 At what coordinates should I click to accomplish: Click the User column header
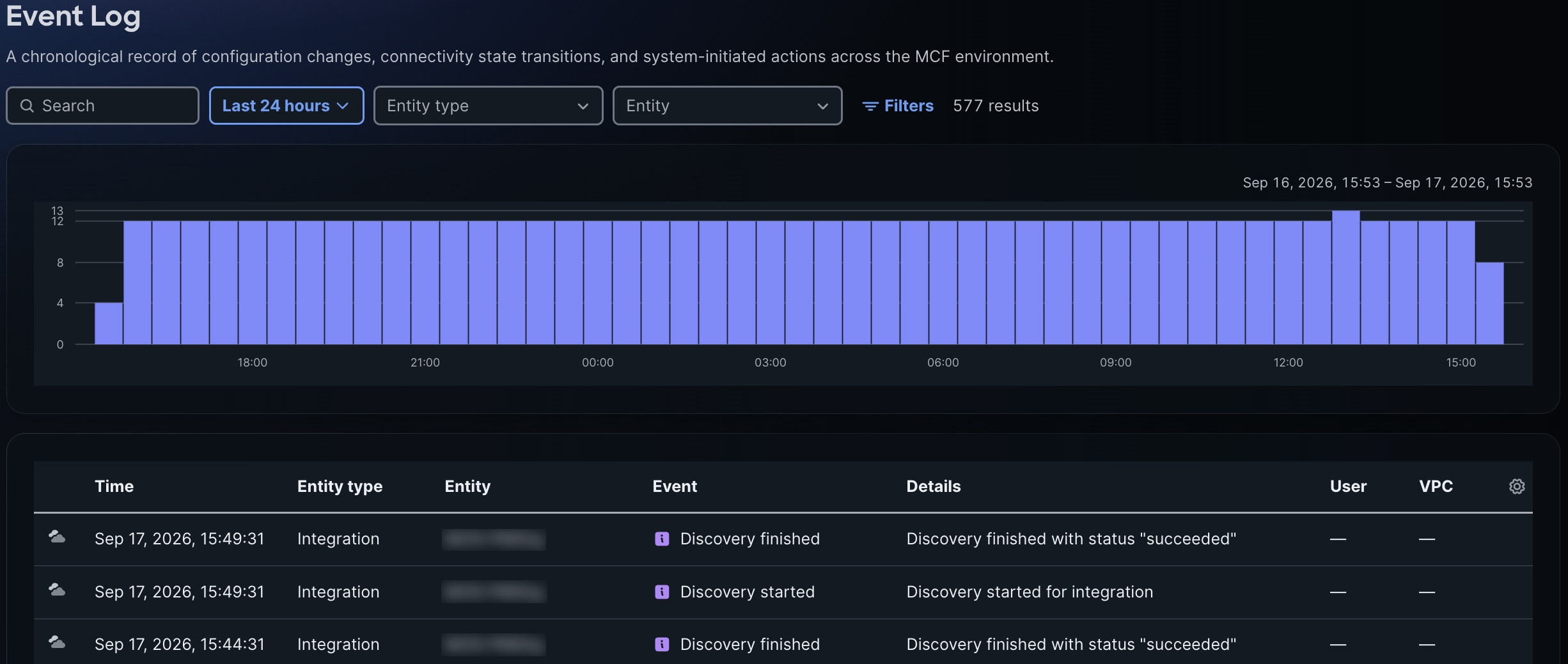(x=1348, y=486)
